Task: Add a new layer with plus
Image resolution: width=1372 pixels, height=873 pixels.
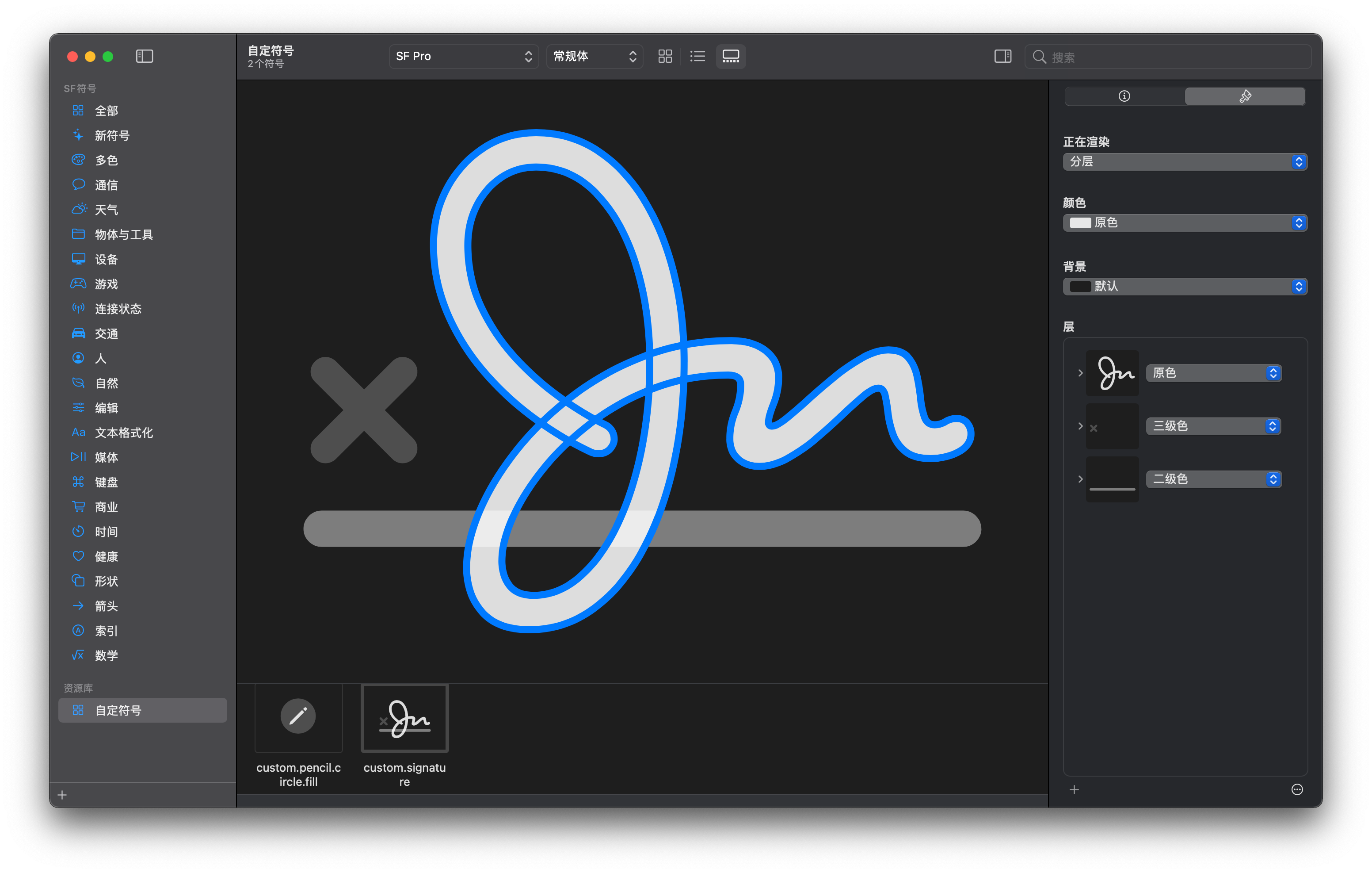Action: [1074, 789]
